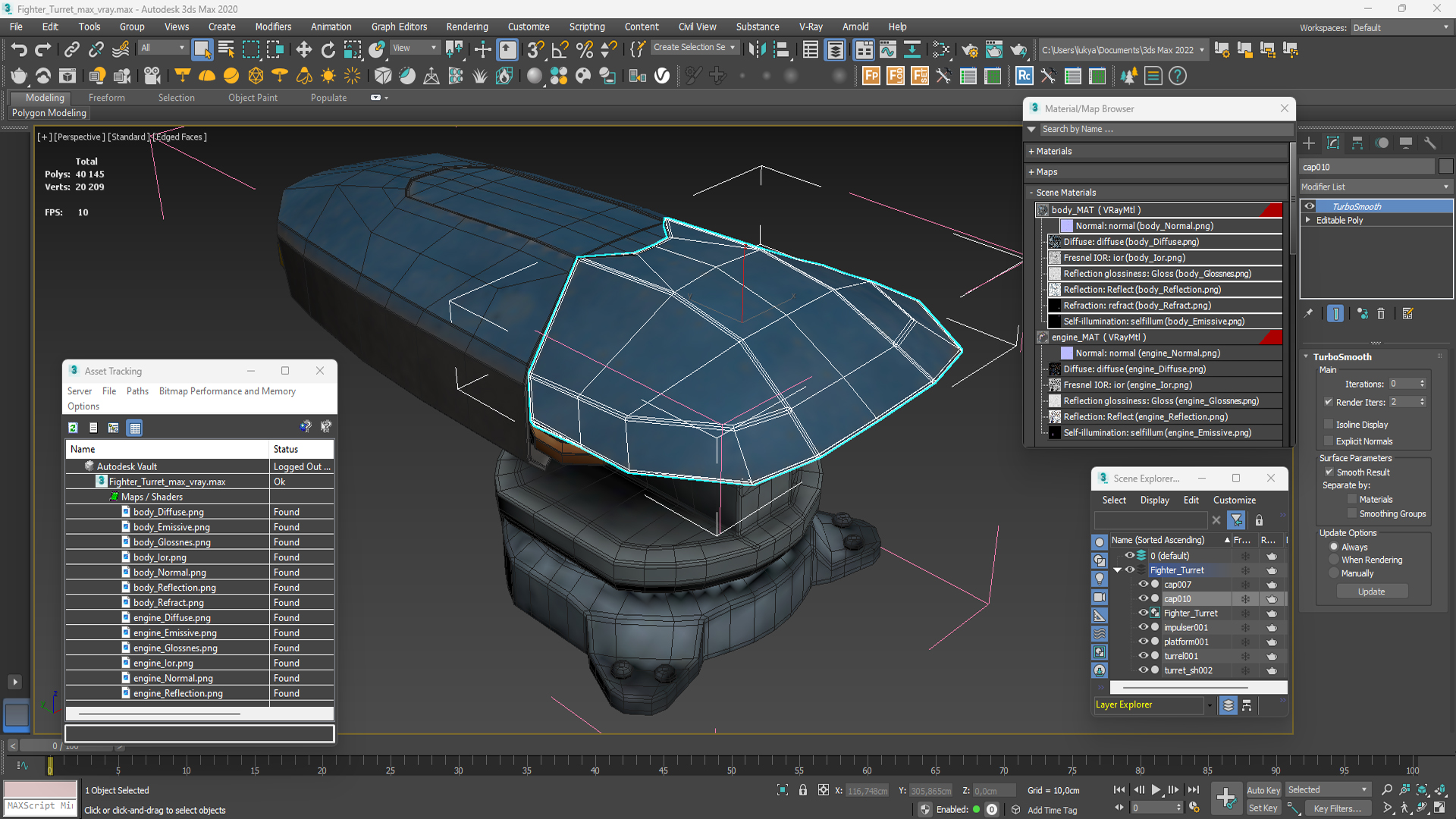This screenshot has width=1456, height=819.
Task: Select the Move transform tool
Action: (x=303, y=50)
